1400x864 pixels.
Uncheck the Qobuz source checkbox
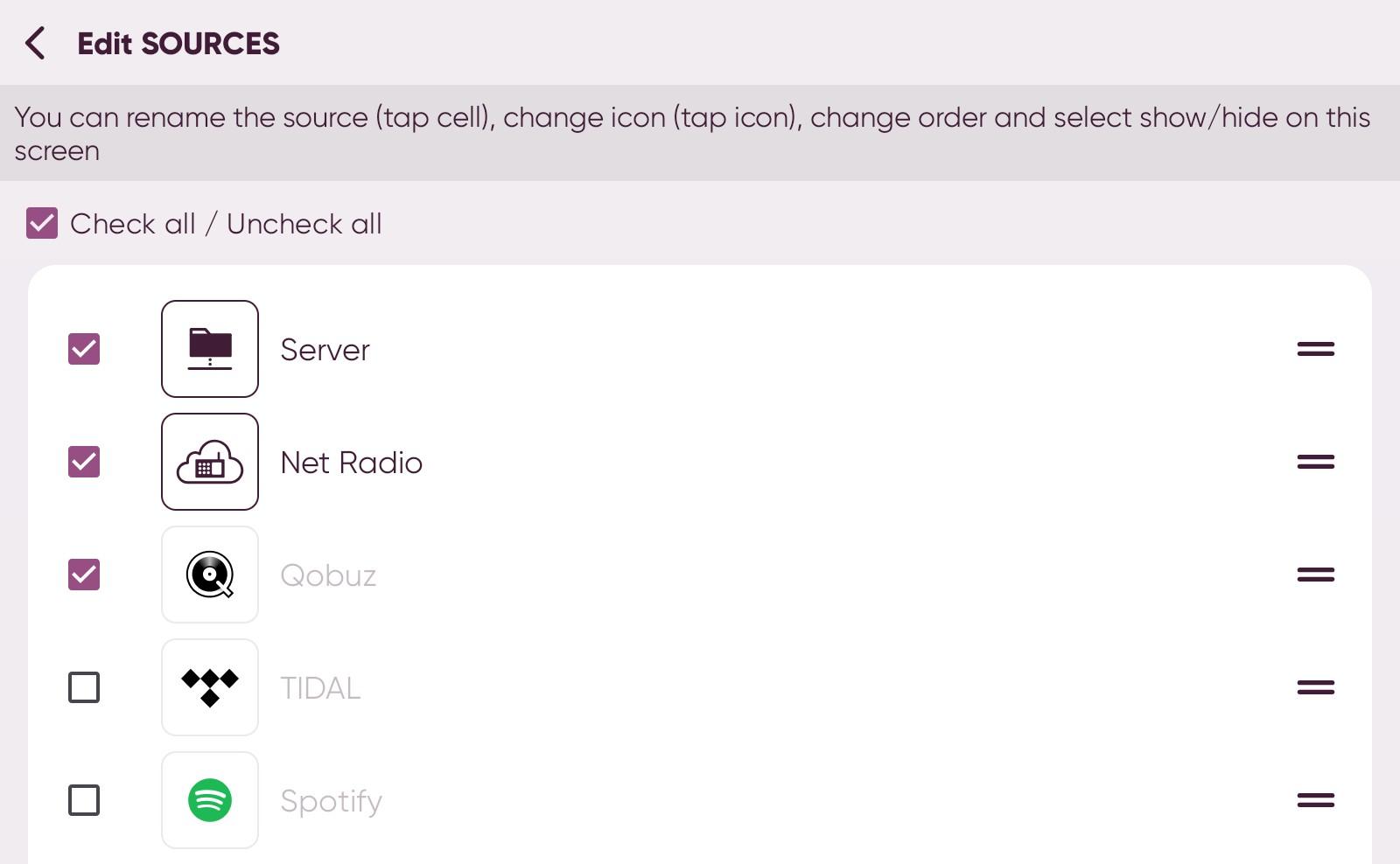point(84,575)
